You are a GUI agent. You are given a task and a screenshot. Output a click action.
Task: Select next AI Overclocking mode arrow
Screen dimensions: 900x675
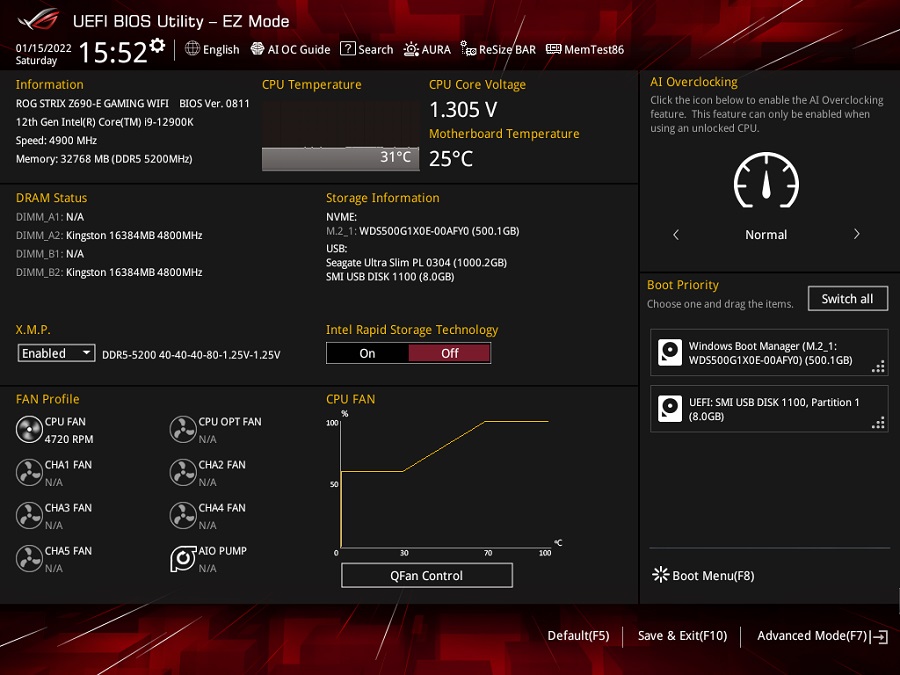(856, 234)
